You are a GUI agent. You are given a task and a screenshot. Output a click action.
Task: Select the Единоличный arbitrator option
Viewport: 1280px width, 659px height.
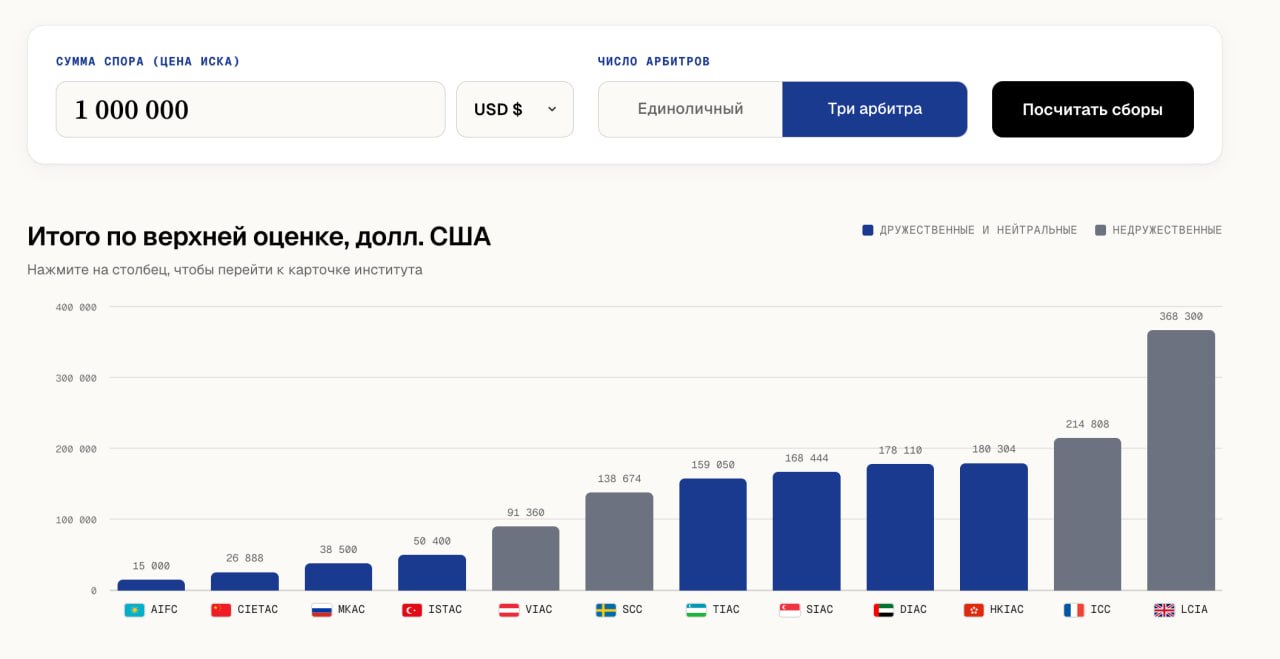[690, 109]
